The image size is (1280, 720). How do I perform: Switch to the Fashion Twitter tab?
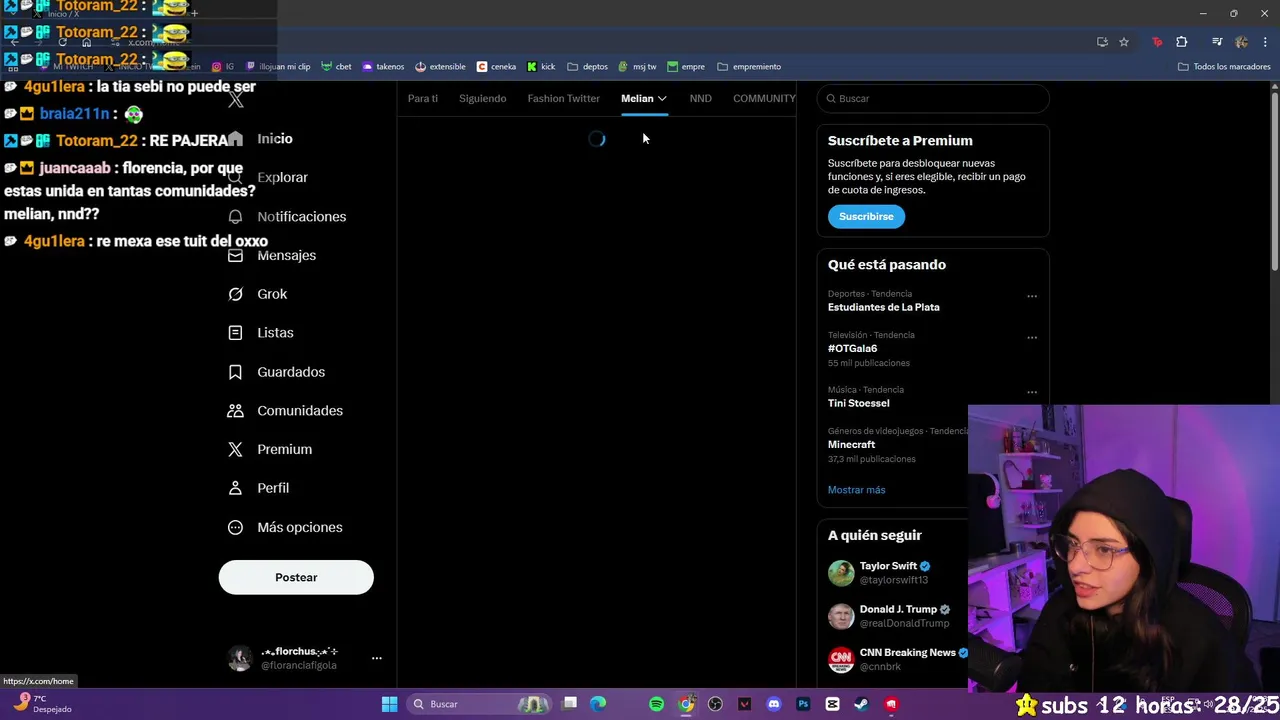pos(563,98)
